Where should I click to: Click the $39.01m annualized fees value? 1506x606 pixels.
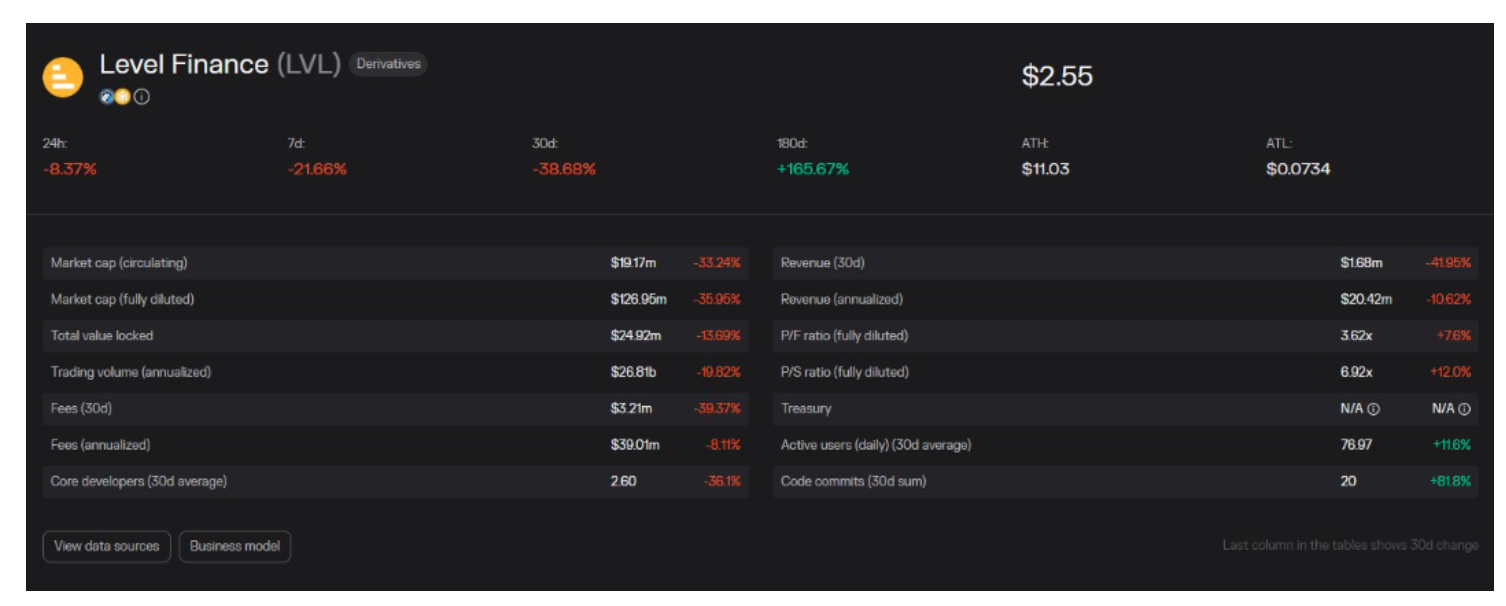click(x=635, y=445)
